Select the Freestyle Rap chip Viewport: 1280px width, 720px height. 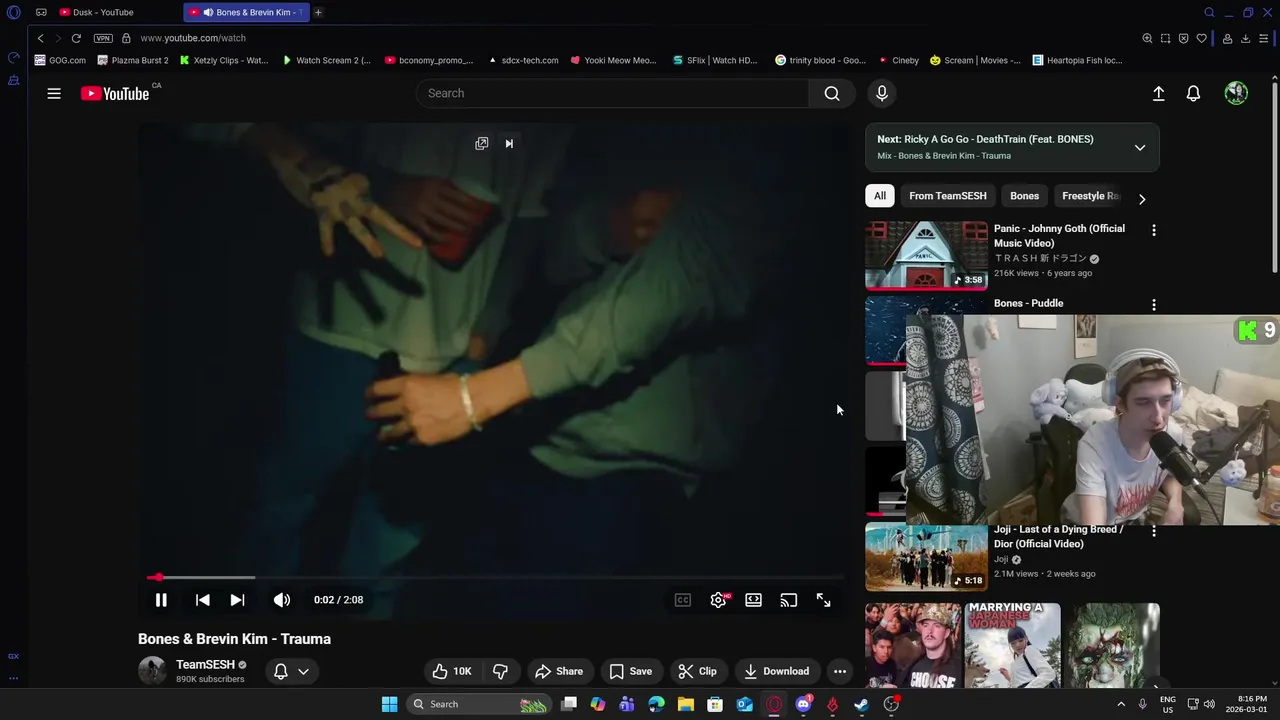pyautogui.click(x=1090, y=196)
